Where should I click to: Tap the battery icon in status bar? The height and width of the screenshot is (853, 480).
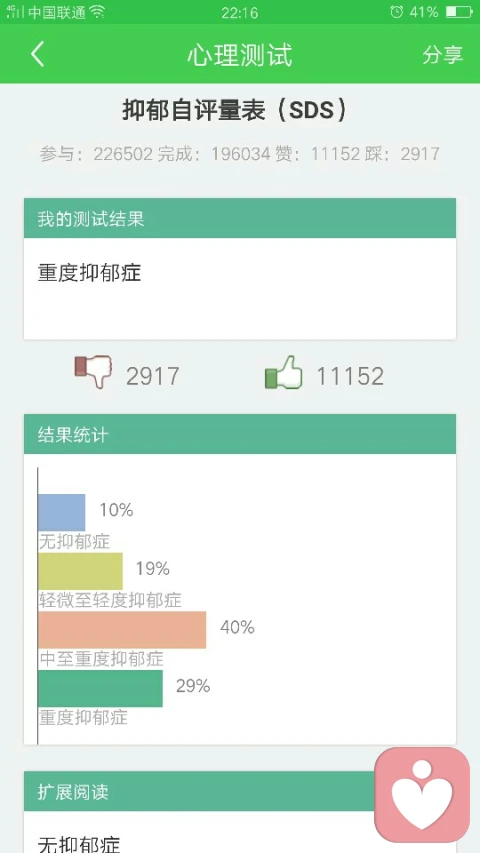click(x=459, y=11)
